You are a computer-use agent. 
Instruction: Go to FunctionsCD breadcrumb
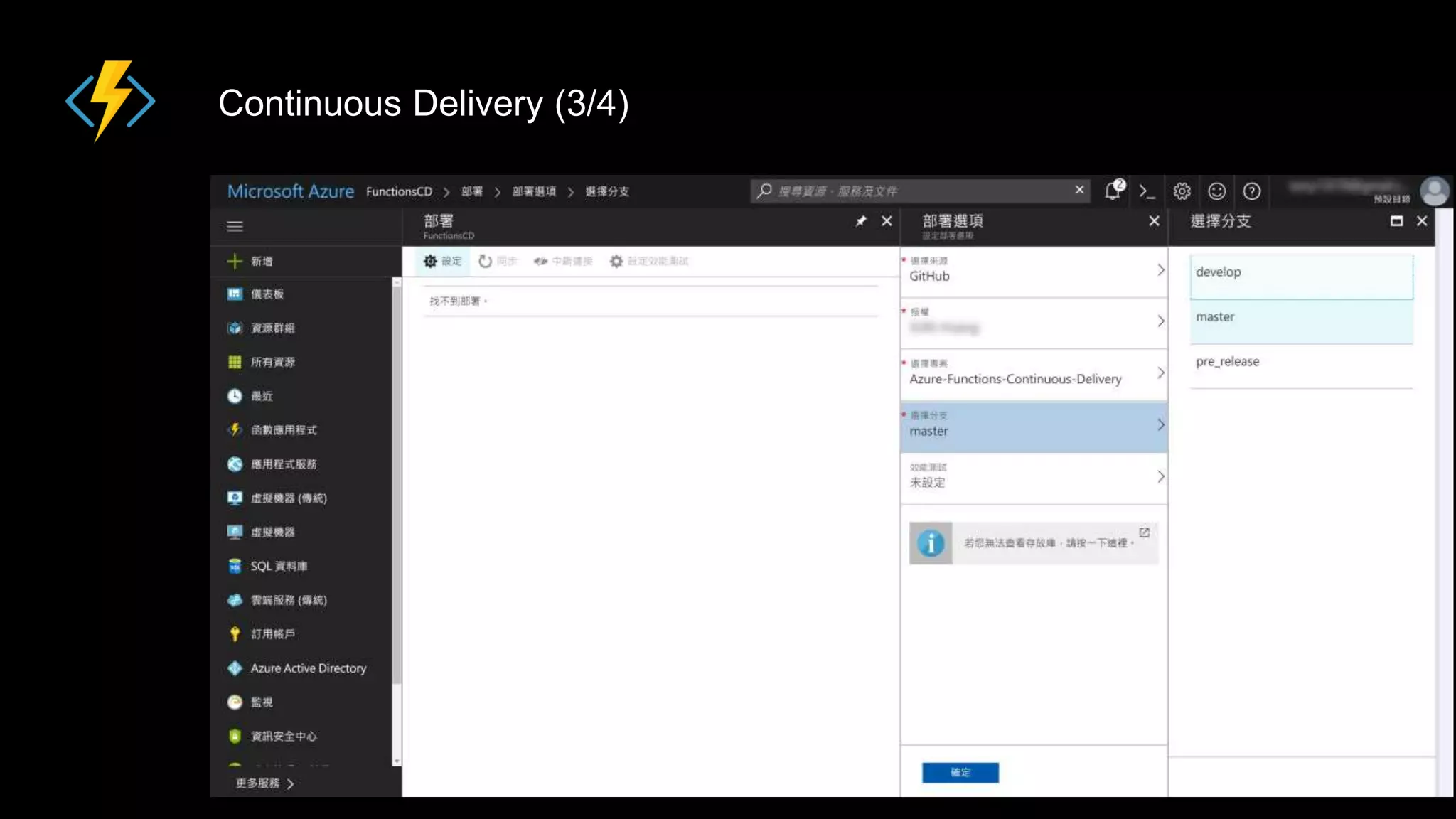pyautogui.click(x=399, y=191)
